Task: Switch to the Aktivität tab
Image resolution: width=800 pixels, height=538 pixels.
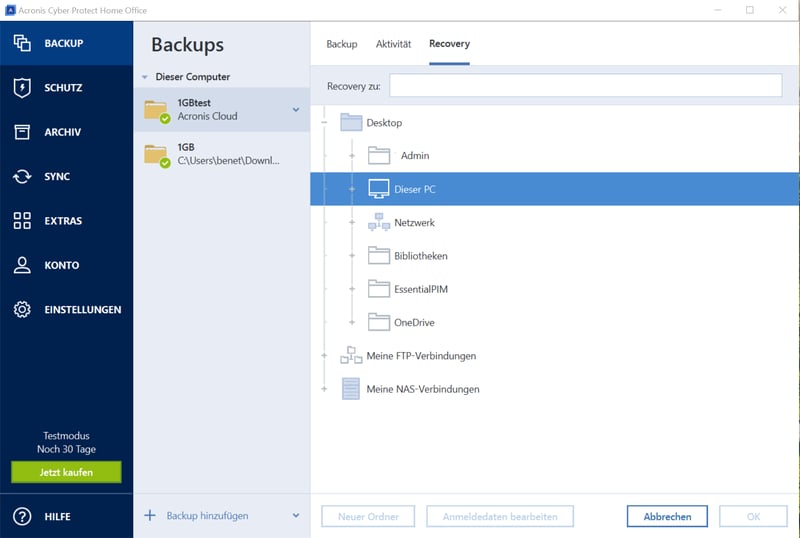Action: coord(393,44)
